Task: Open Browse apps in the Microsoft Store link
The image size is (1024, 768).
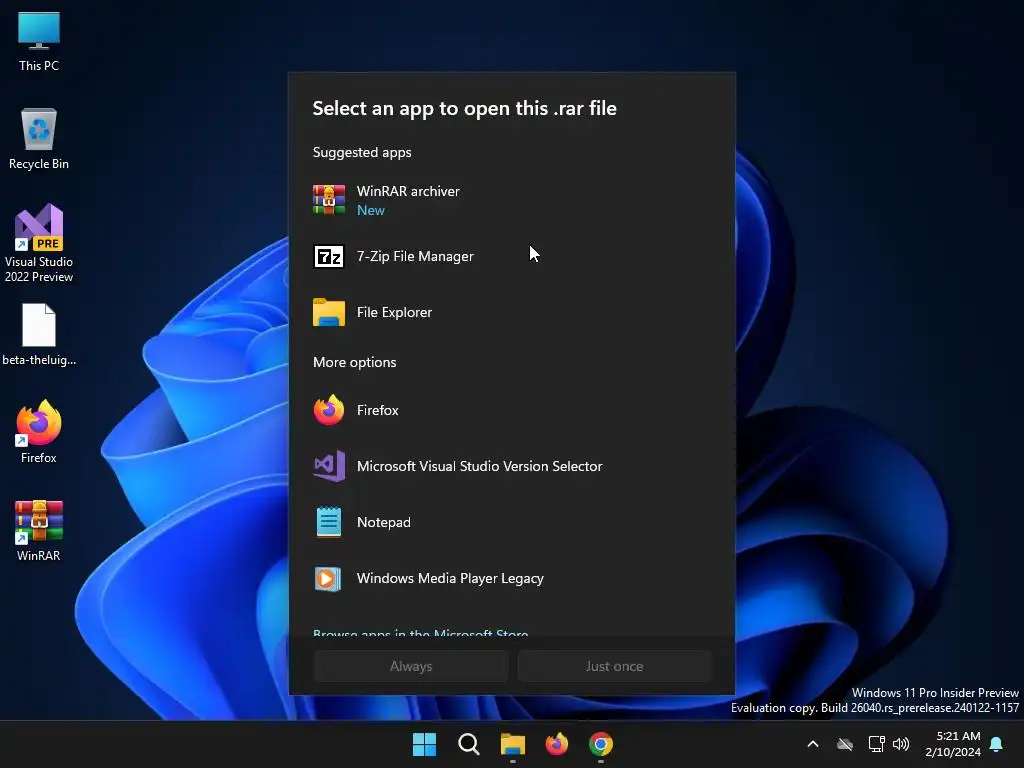Action: pos(421,633)
